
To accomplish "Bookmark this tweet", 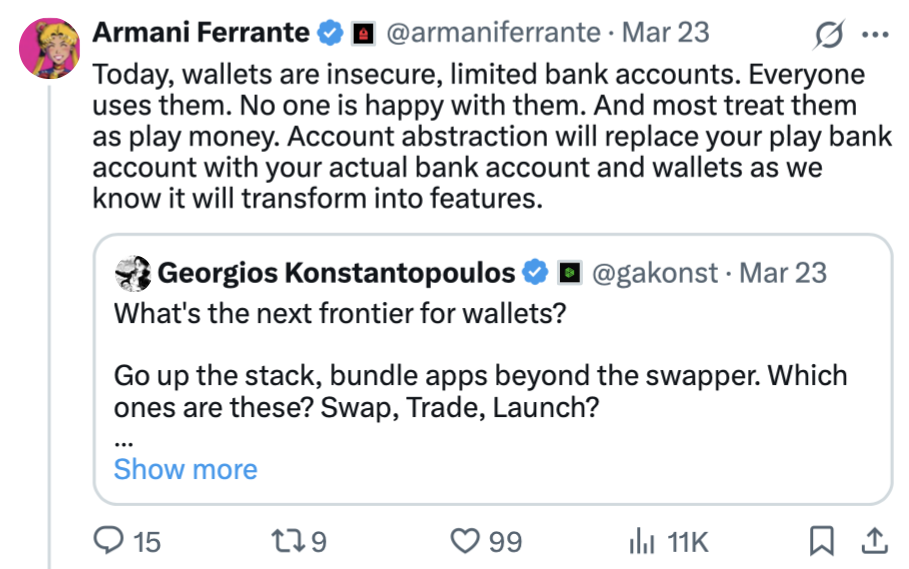I will coord(821,541).
